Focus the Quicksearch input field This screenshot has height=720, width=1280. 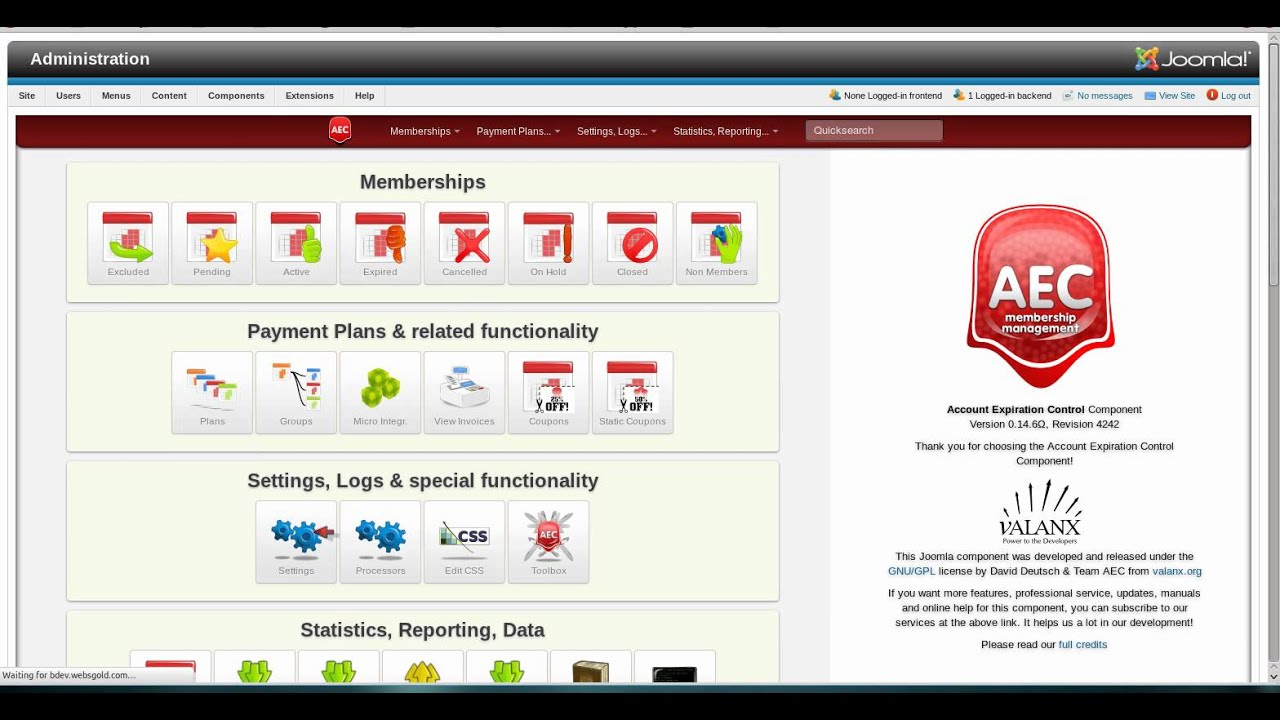tap(874, 130)
